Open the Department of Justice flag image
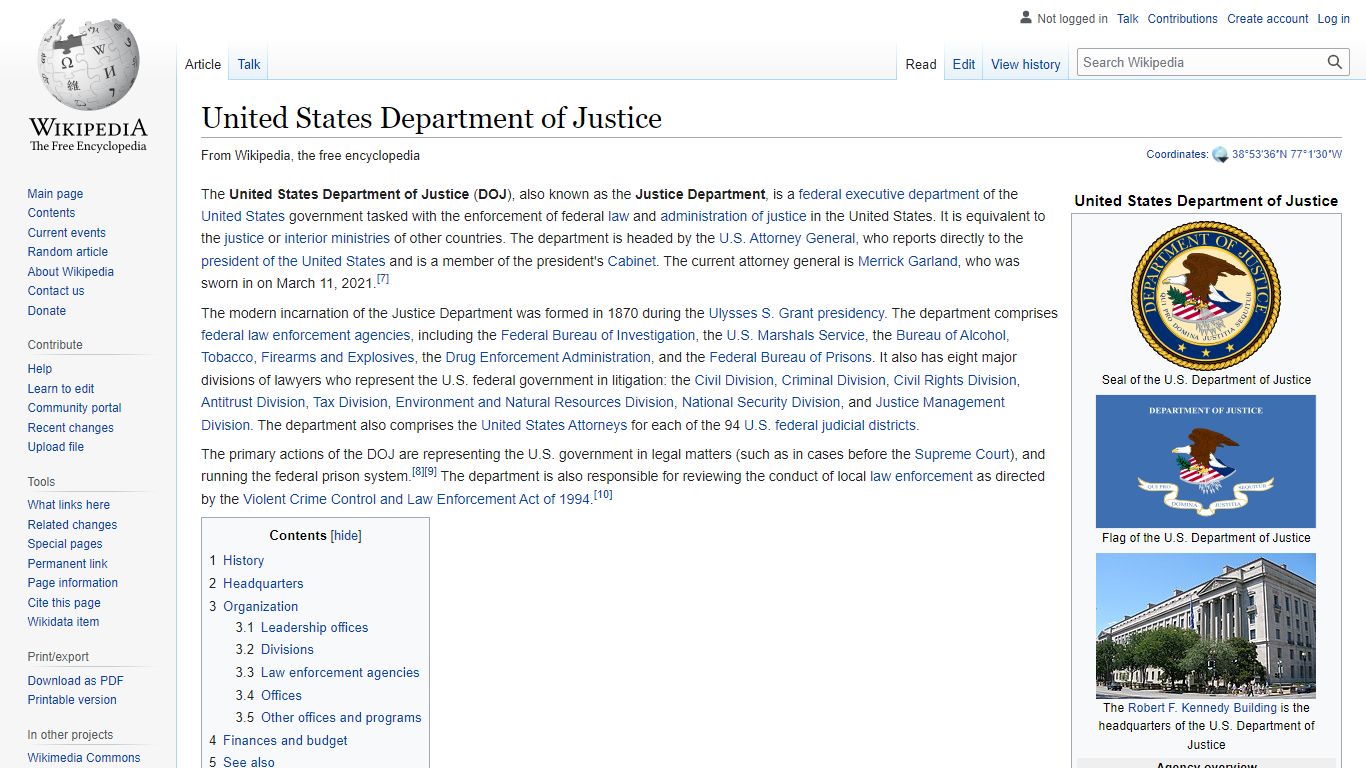Viewport: 1366px width, 768px height. point(1206,462)
